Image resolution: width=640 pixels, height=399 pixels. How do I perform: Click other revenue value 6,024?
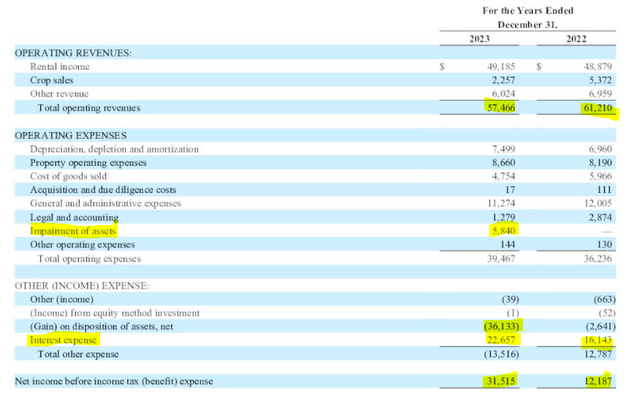tap(503, 94)
